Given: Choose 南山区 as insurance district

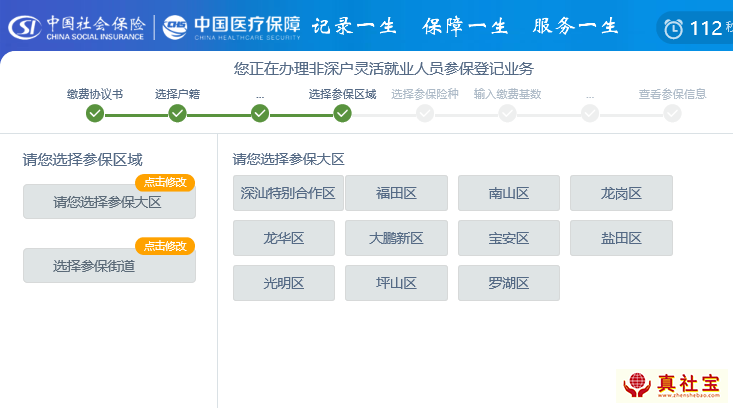Looking at the screenshot, I should click(509, 193).
